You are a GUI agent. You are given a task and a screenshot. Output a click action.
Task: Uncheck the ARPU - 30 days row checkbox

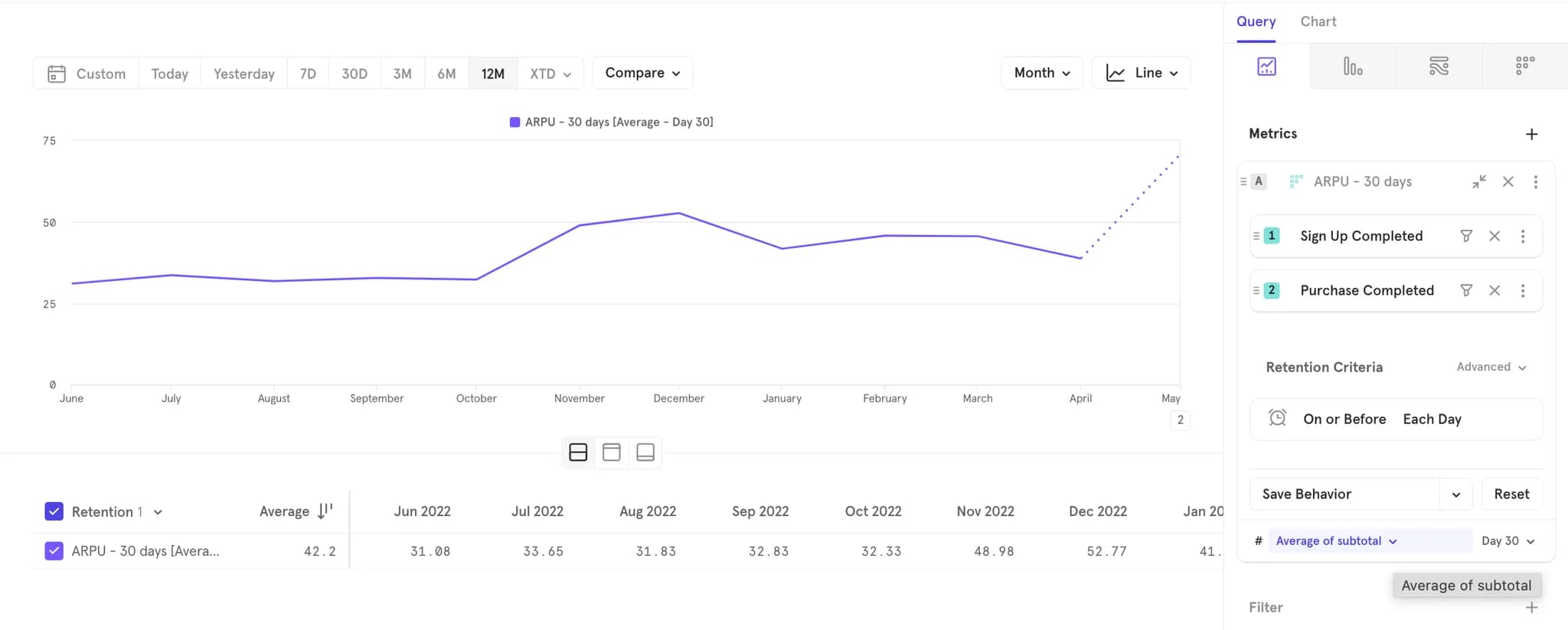coord(54,551)
